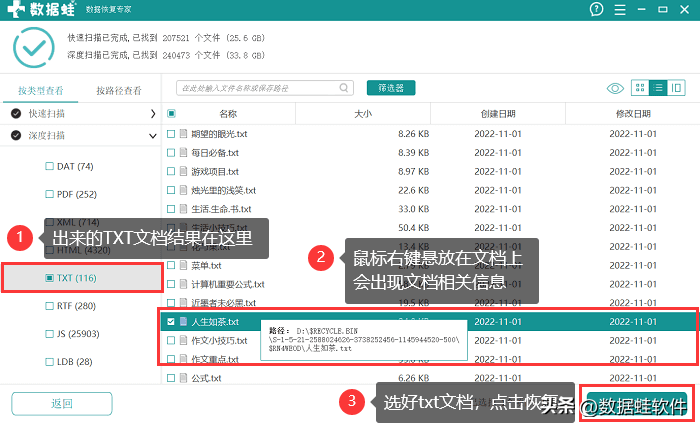Click file icon of 游戏项目.txt
This screenshot has width=700, height=428.
tap(183, 171)
